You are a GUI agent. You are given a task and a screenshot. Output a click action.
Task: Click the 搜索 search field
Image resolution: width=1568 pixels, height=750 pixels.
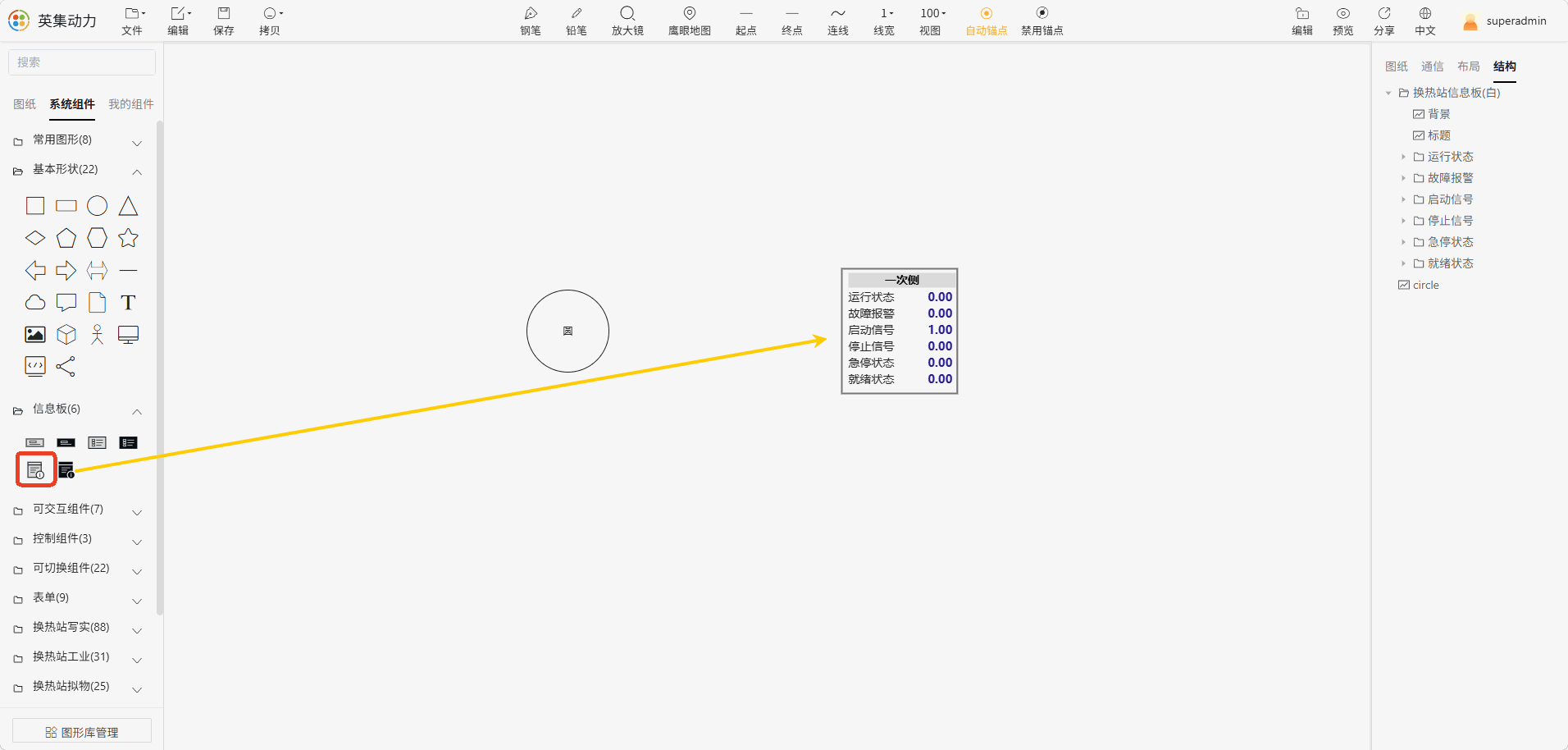coord(82,62)
